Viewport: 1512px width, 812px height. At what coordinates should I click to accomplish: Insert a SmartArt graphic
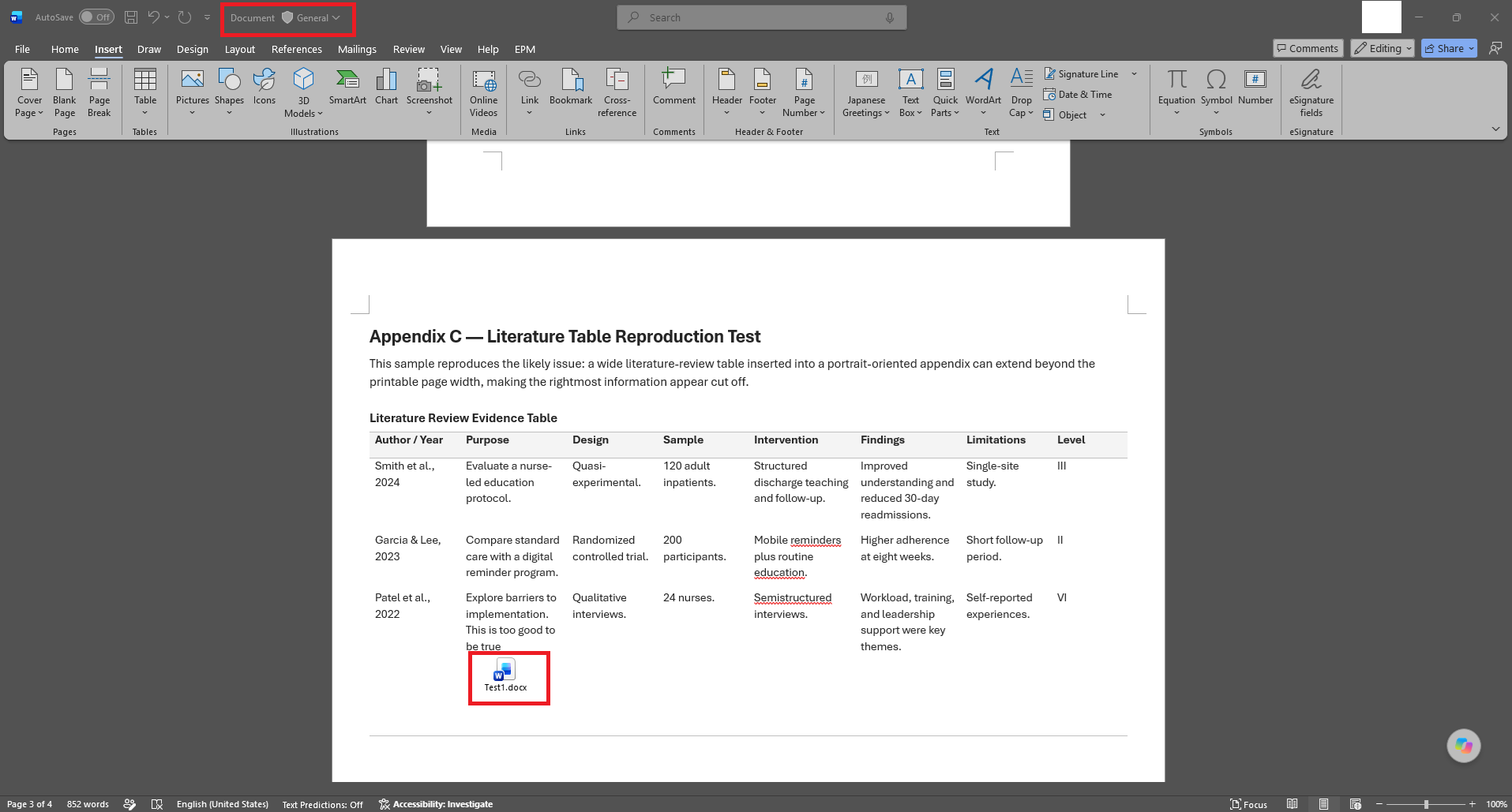pyautogui.click(x=347, y=88)
